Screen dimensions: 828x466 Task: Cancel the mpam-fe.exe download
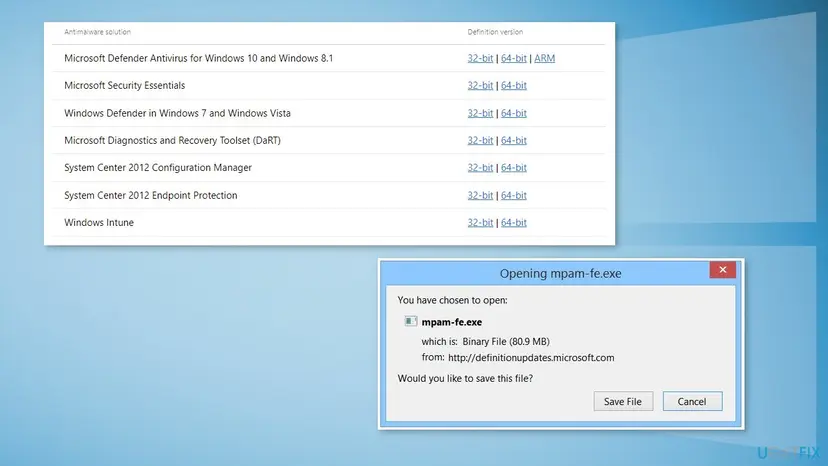[x=692, y=402]
